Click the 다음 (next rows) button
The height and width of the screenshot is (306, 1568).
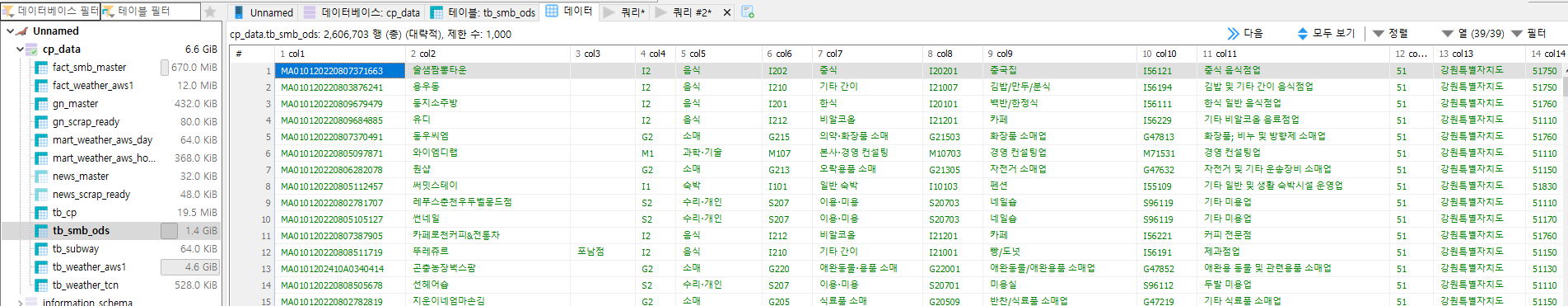(1245, 33)
